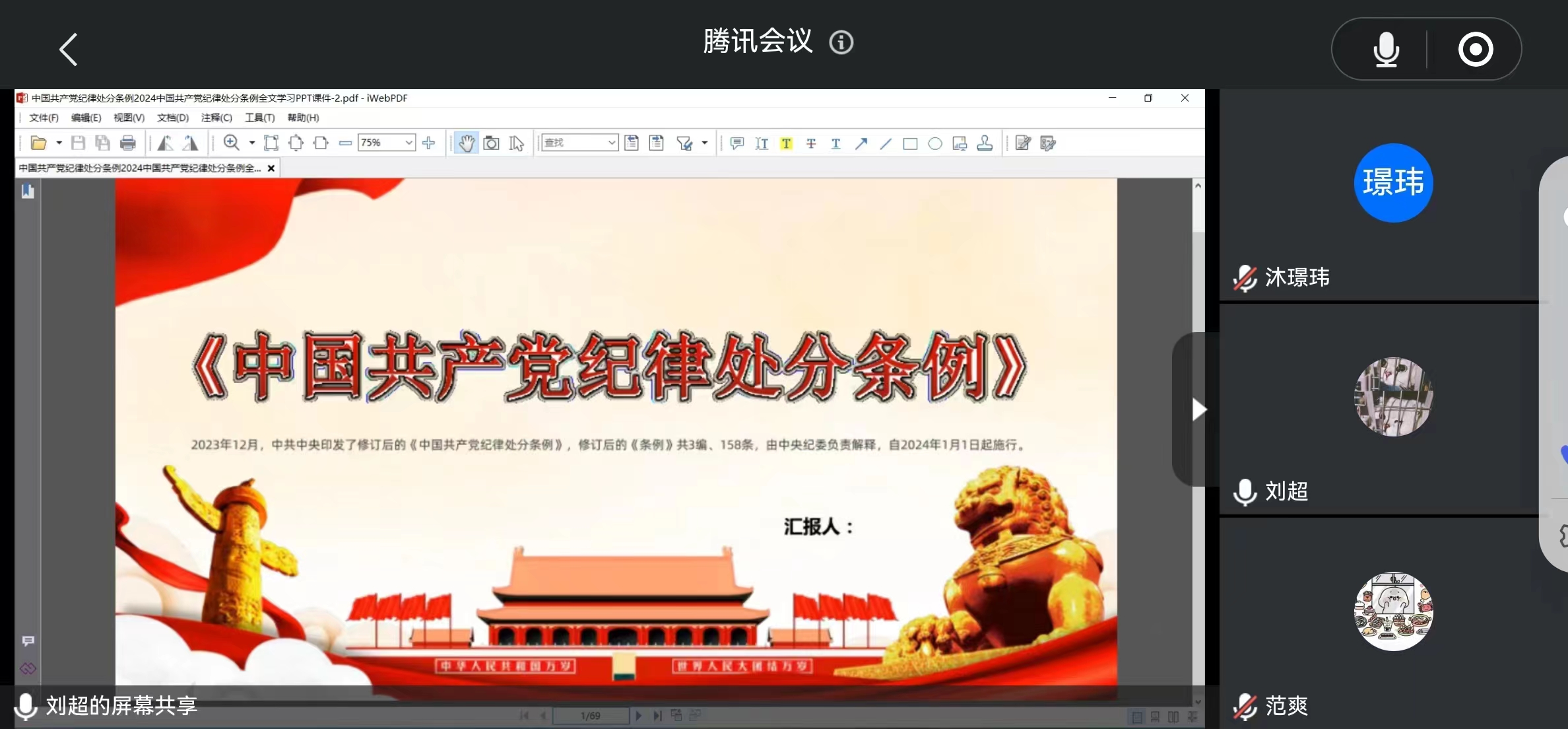Click the snapshot camera tool
The width and height of the screenshot is (1568, 729).
[491, 143]
